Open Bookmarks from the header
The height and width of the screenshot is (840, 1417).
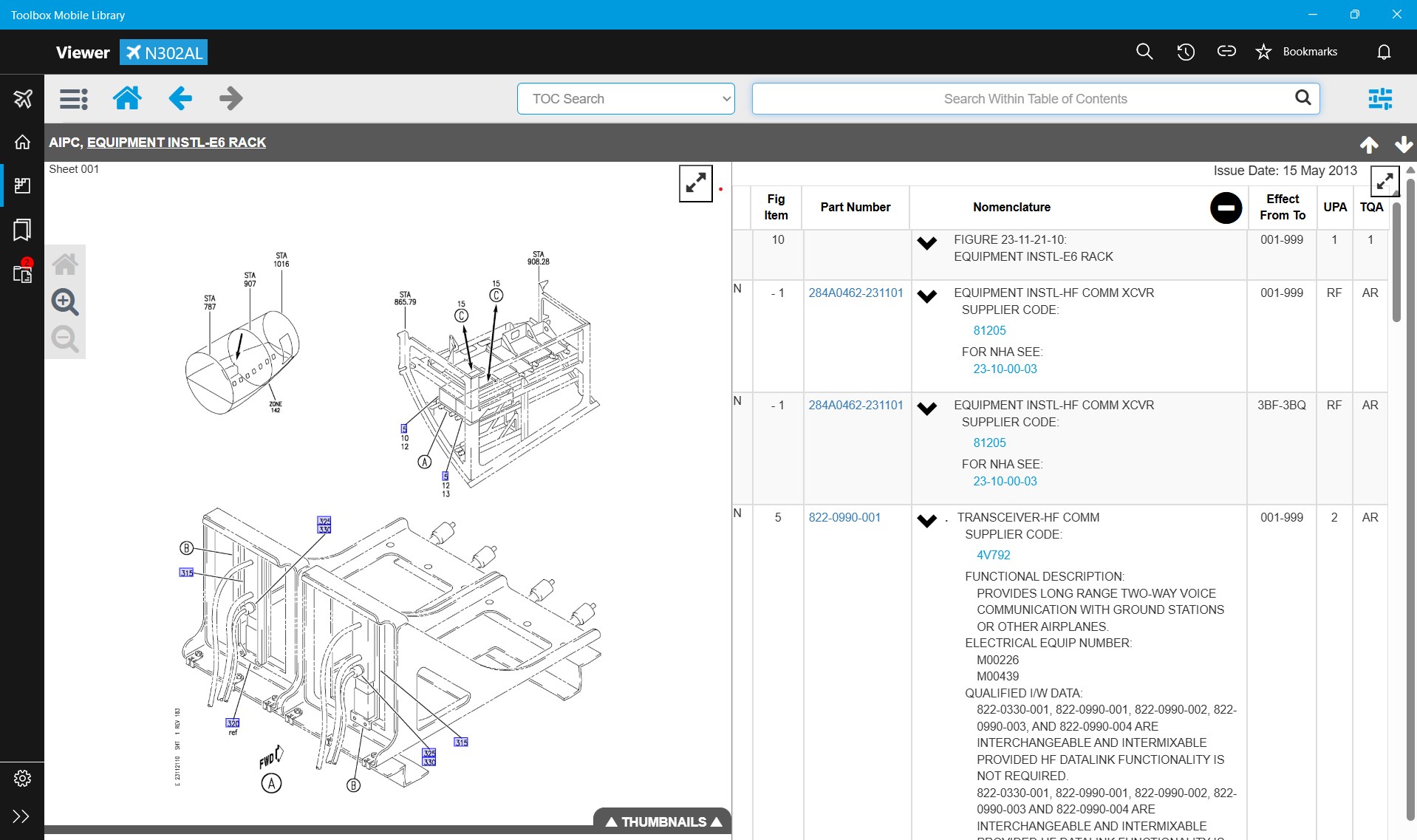point(1297,51)
